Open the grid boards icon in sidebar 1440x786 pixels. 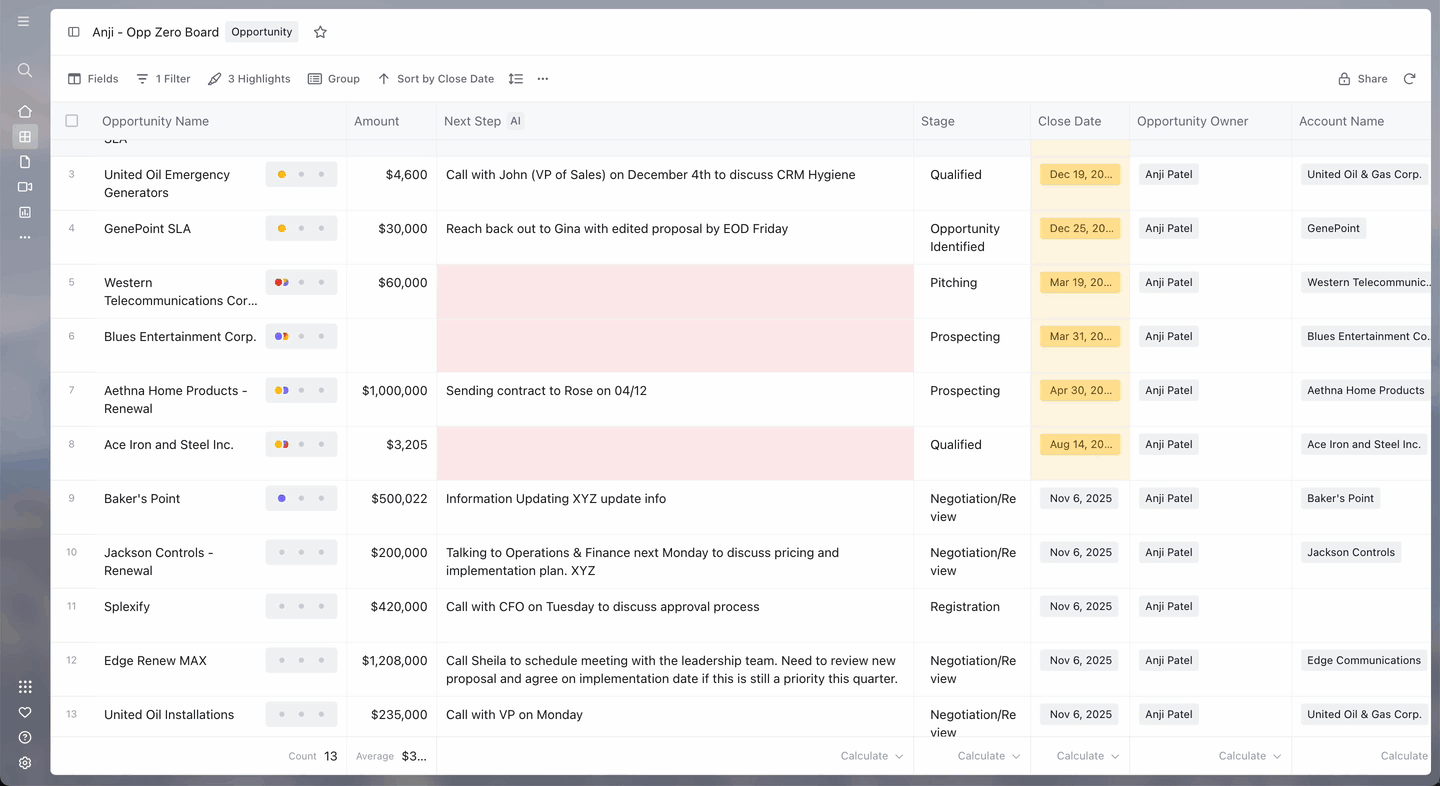[x=25, y=136]
